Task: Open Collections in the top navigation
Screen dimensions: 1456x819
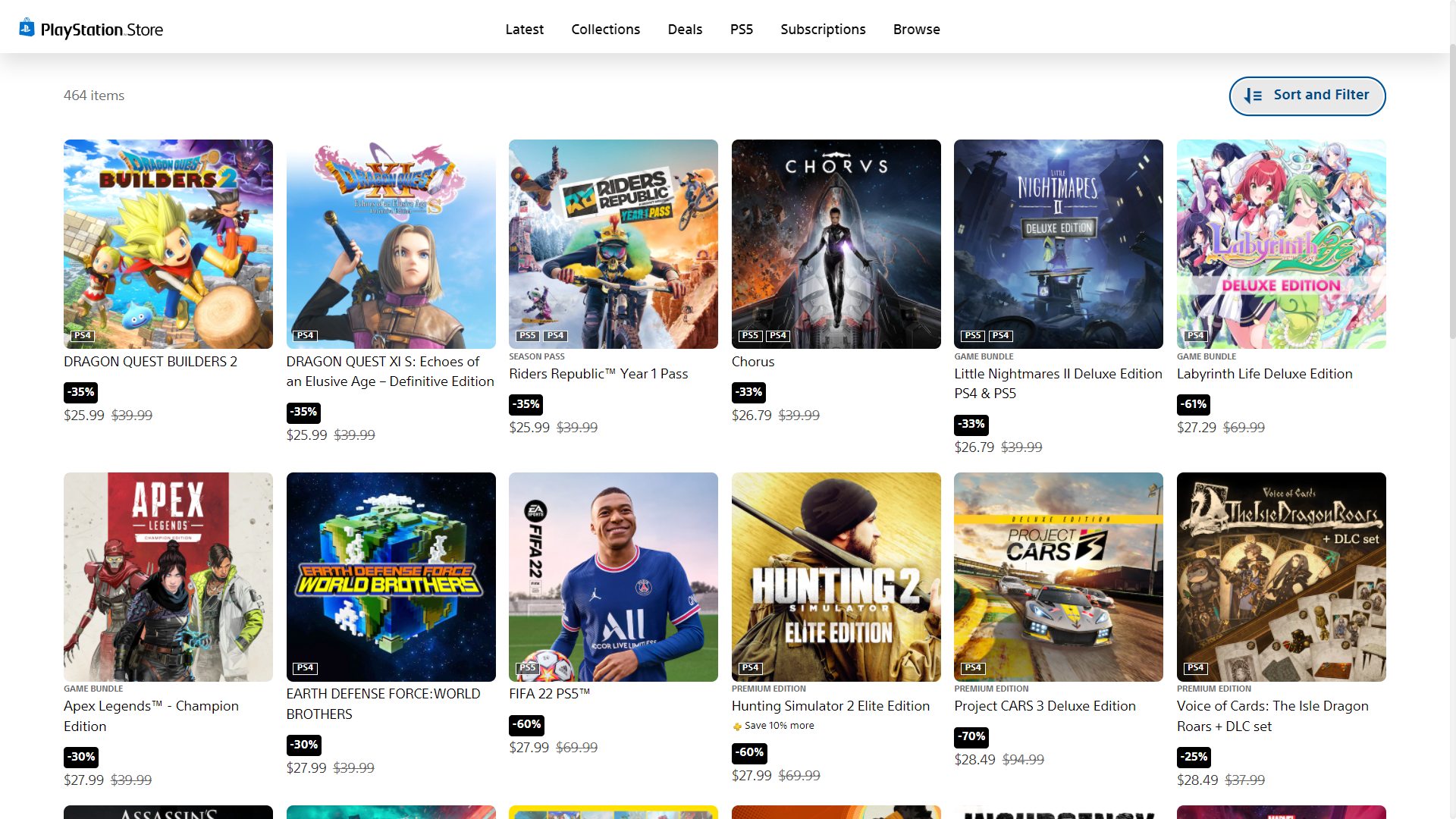Action: 605,29
